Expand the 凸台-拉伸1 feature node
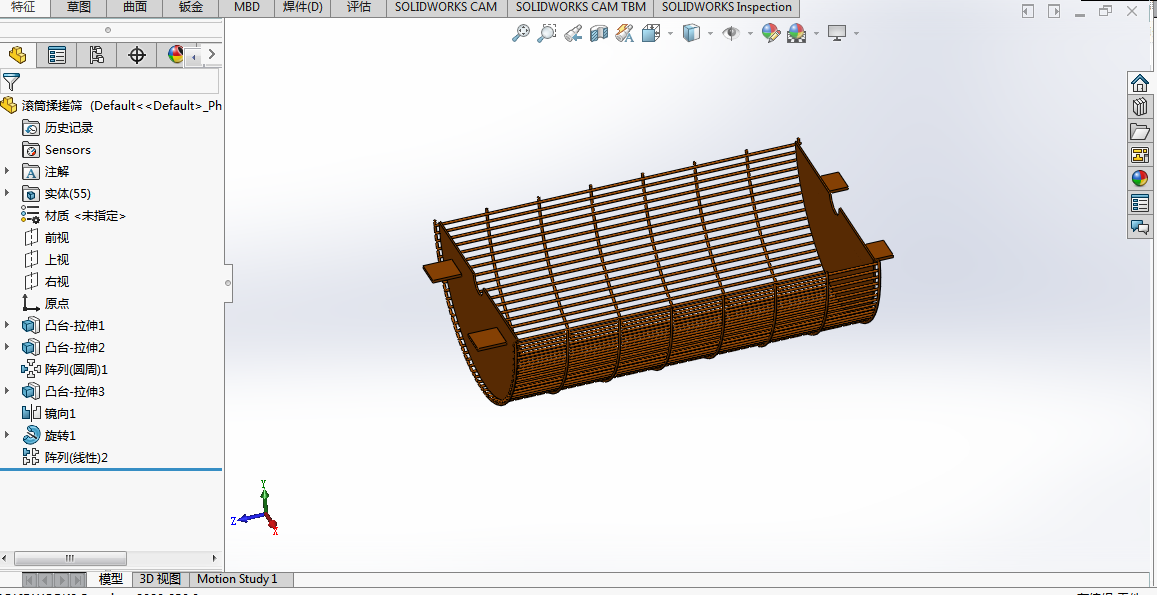 tap(8, 325)
